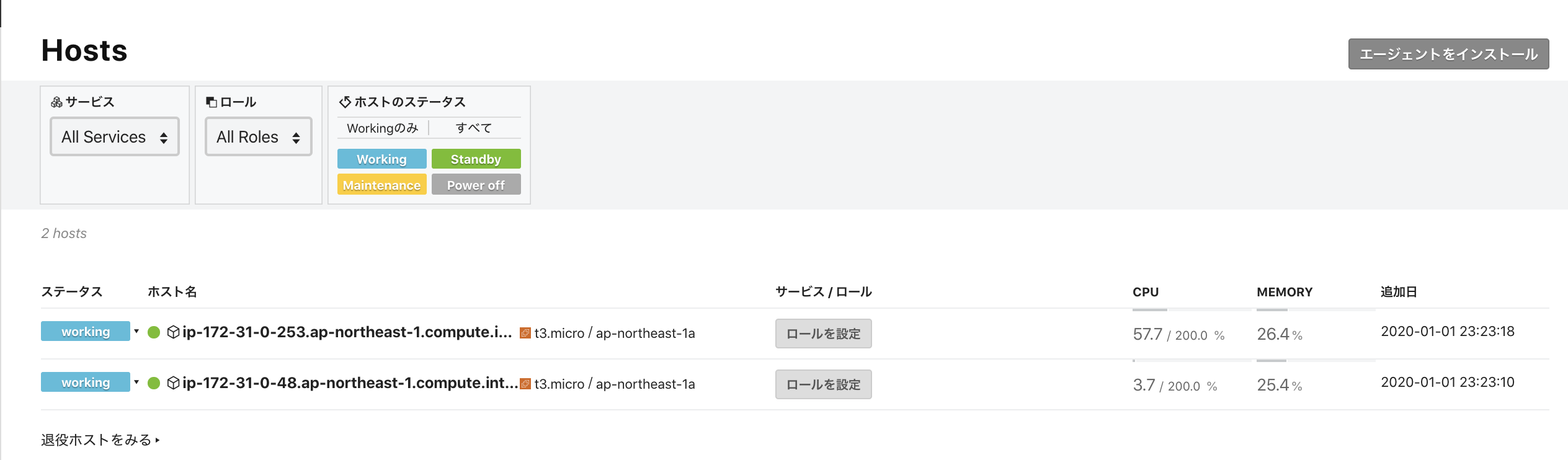Toggle the Standby status filter

tap(476, 159)
